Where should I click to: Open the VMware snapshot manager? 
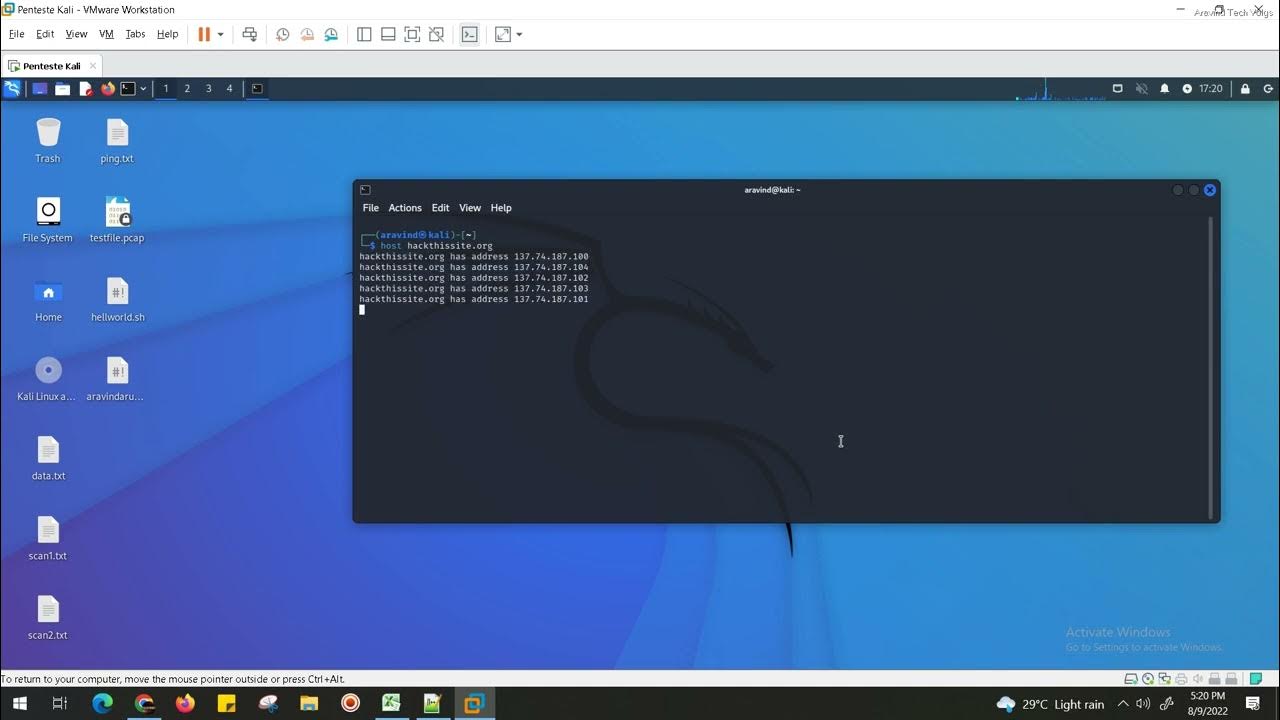point(331,34)
